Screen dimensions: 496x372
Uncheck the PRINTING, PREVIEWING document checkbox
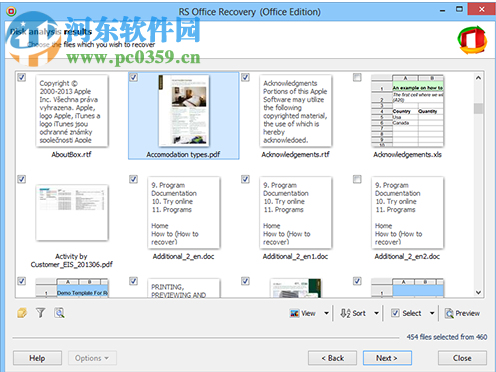[x=133, y=281]
